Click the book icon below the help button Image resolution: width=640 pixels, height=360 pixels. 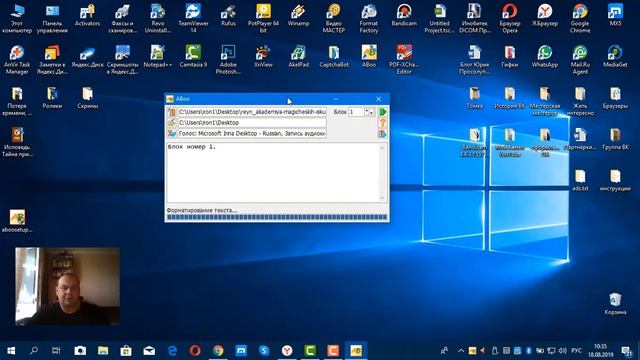383,134
